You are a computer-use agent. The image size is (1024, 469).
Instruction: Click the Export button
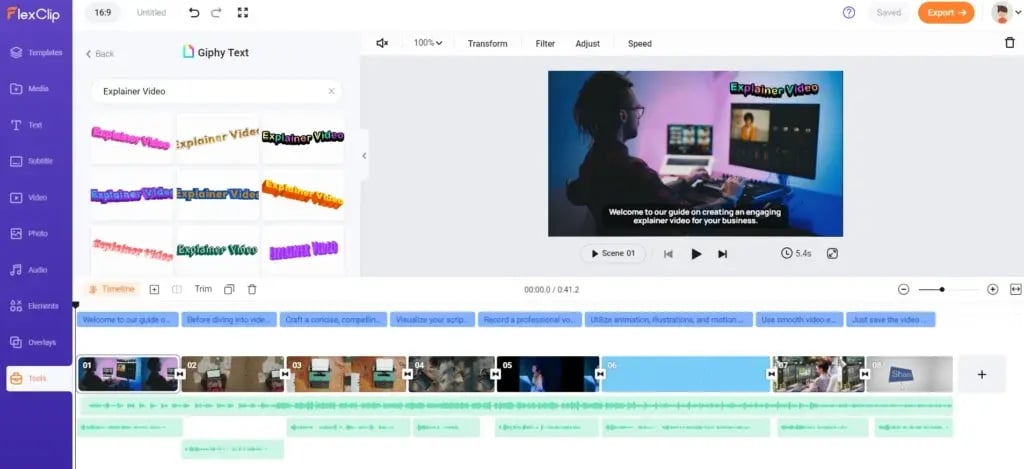(946, 13)
